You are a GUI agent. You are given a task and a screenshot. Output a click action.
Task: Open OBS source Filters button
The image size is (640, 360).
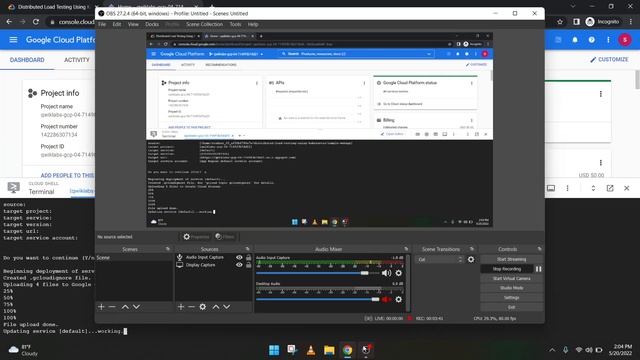[225, 237]
